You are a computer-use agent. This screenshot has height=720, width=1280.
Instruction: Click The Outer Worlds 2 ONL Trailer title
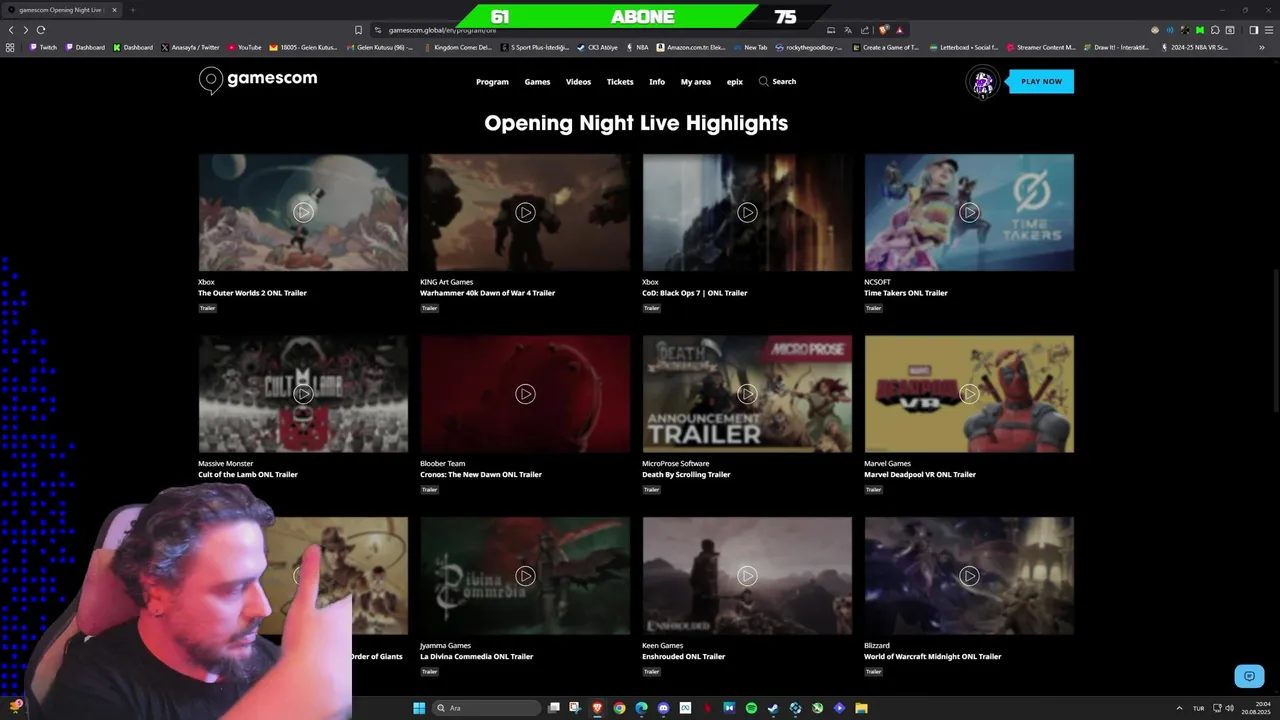click(252, 293)
